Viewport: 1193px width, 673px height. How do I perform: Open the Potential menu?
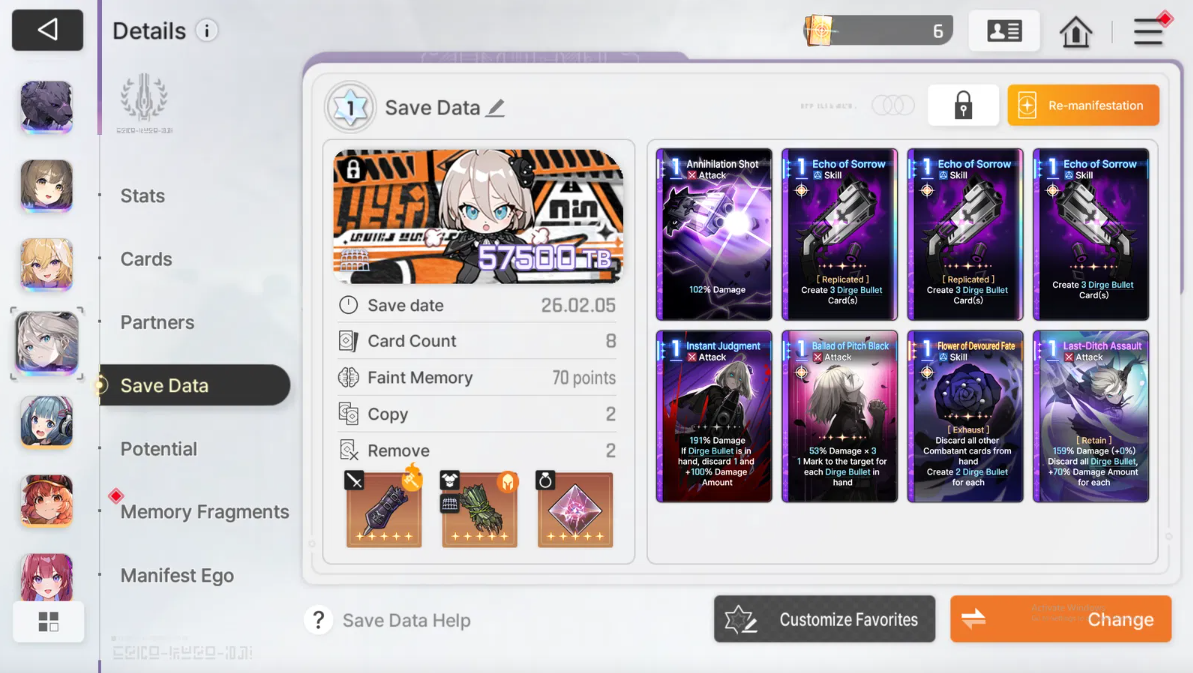click(x=158, y=449)
